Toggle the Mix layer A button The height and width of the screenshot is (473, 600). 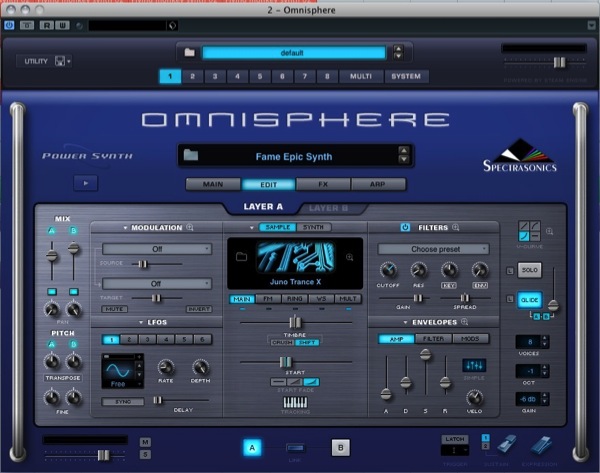tap(51, 230)
